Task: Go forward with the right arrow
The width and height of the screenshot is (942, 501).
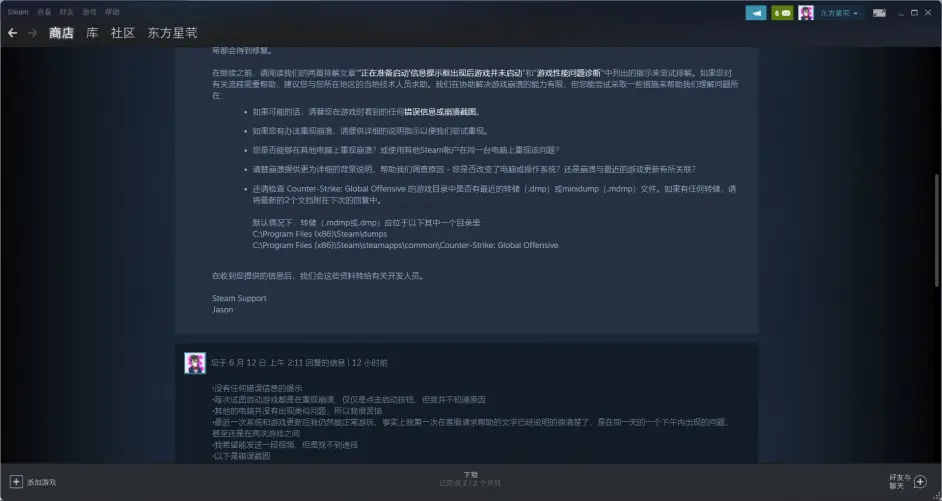Action: click(32, 33)
